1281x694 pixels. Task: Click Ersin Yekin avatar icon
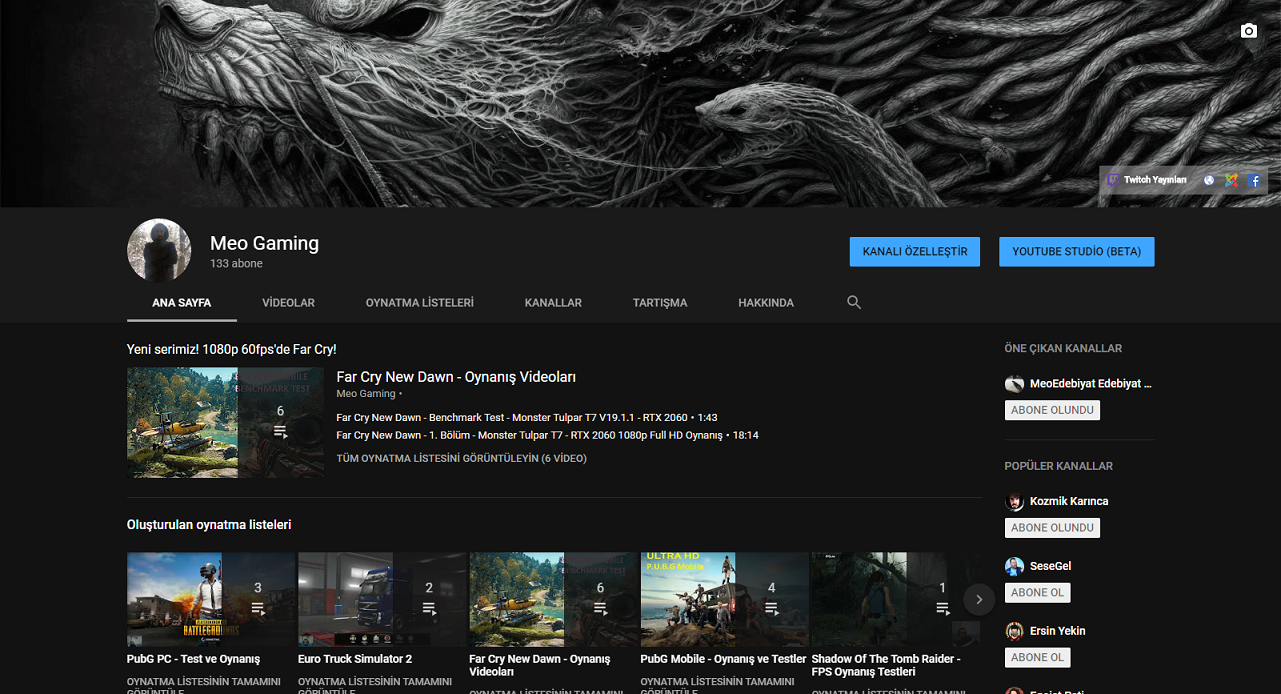click(1014, 632)
